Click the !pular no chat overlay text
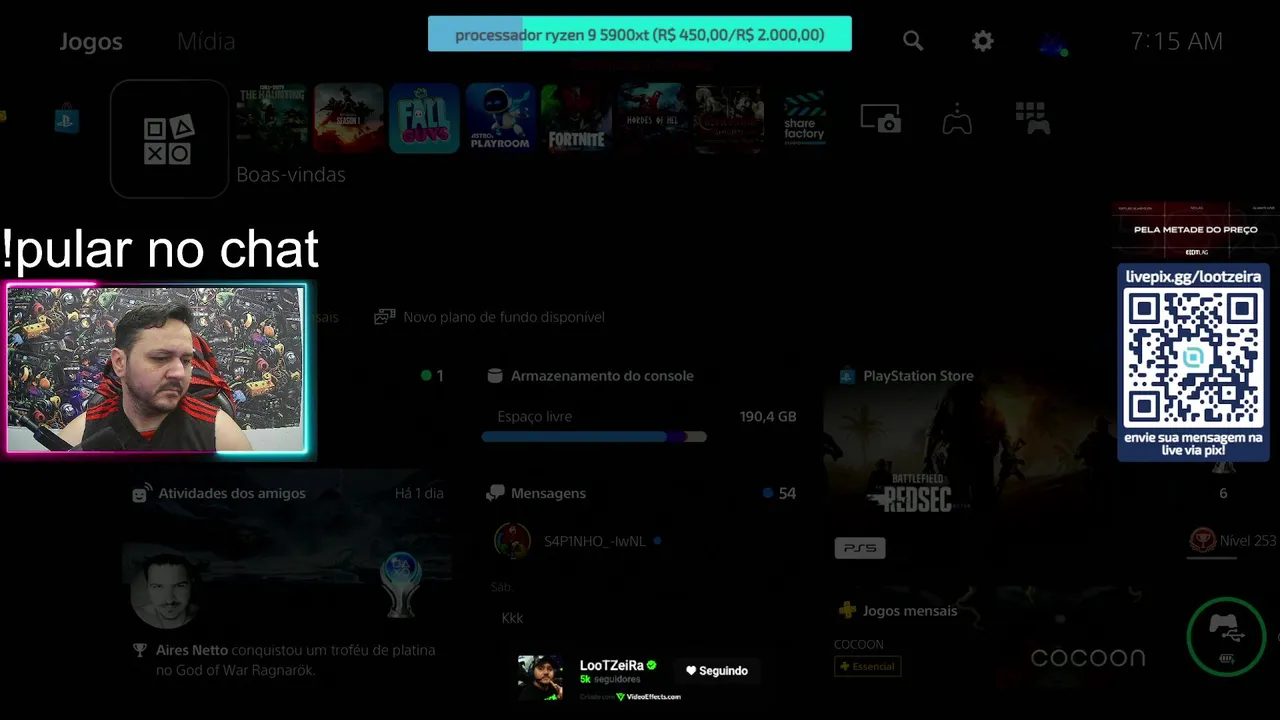 [160, 249]
